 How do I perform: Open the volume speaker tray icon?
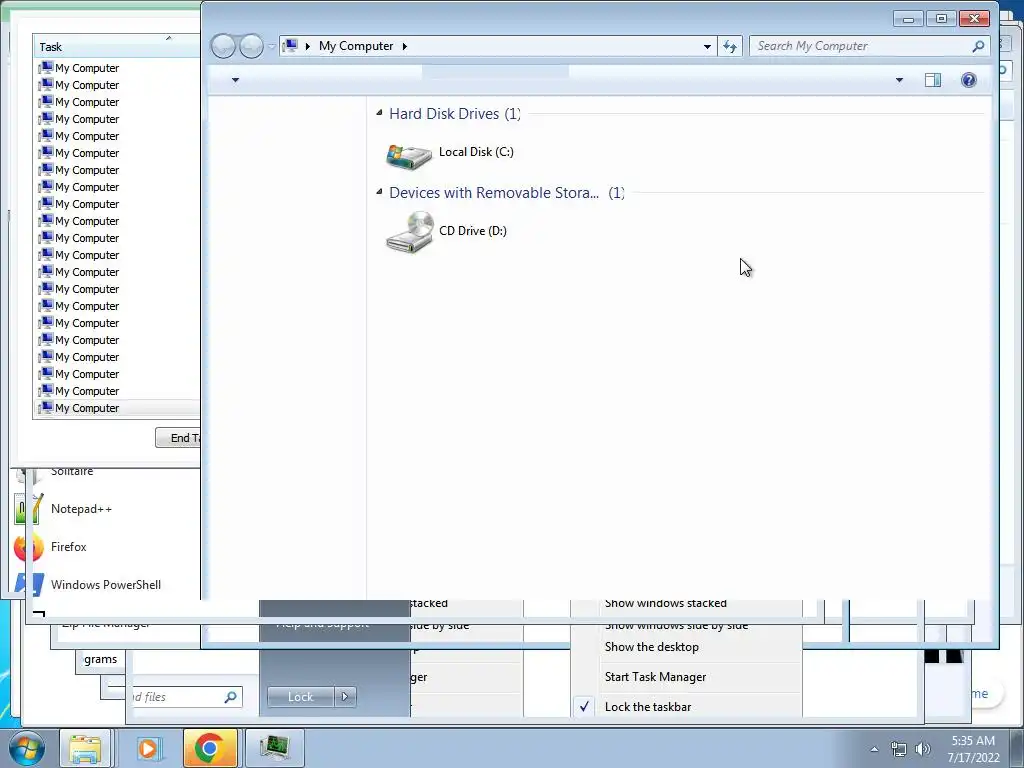[x=923, y=750]
